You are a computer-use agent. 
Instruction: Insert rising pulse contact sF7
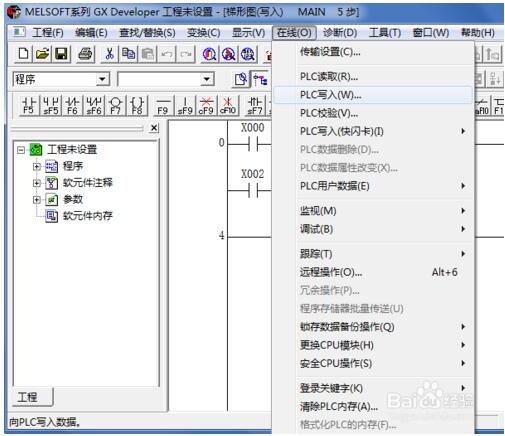coord(255,105)
